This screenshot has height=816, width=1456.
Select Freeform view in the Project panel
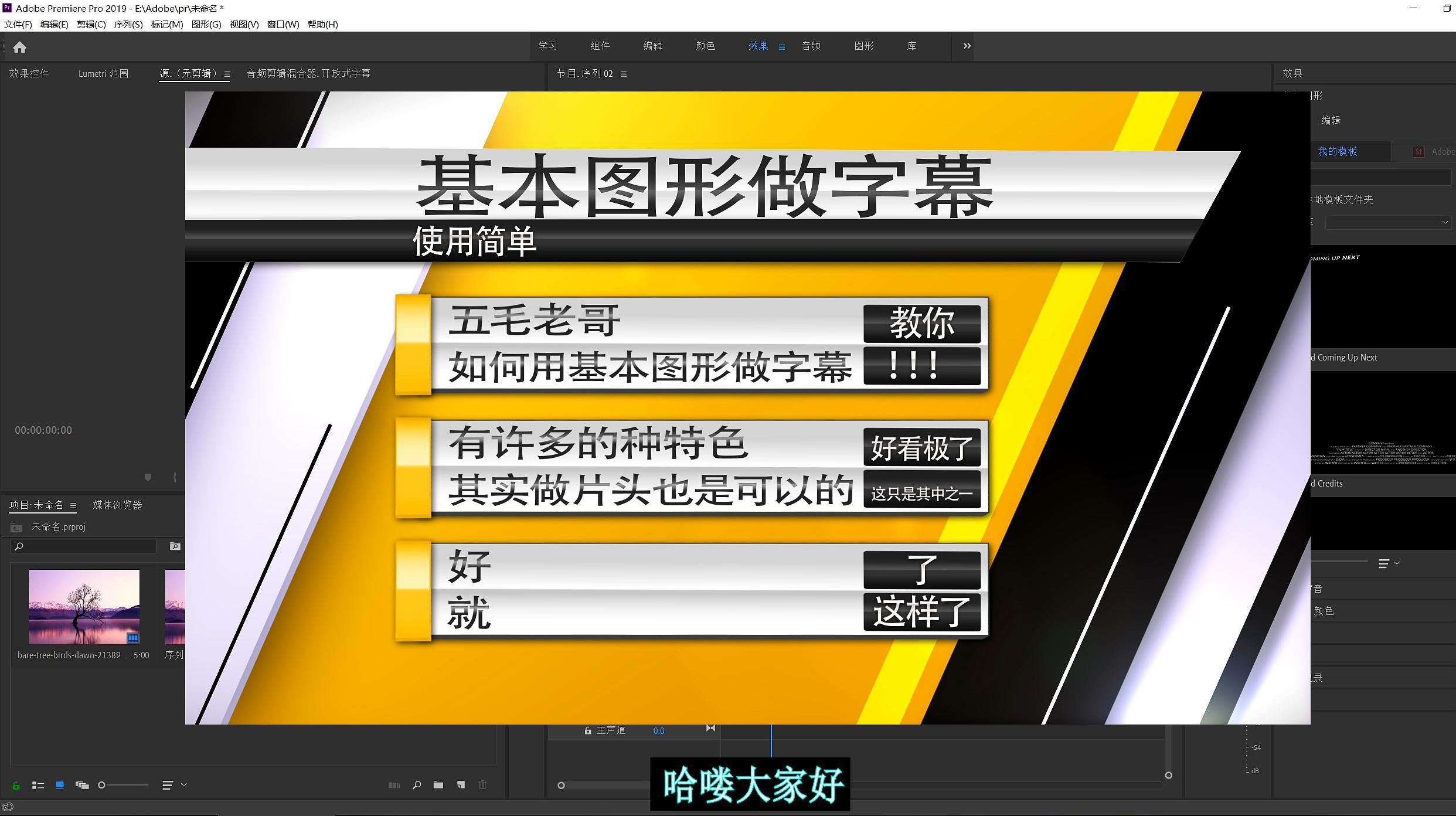[x=83, y=786]
